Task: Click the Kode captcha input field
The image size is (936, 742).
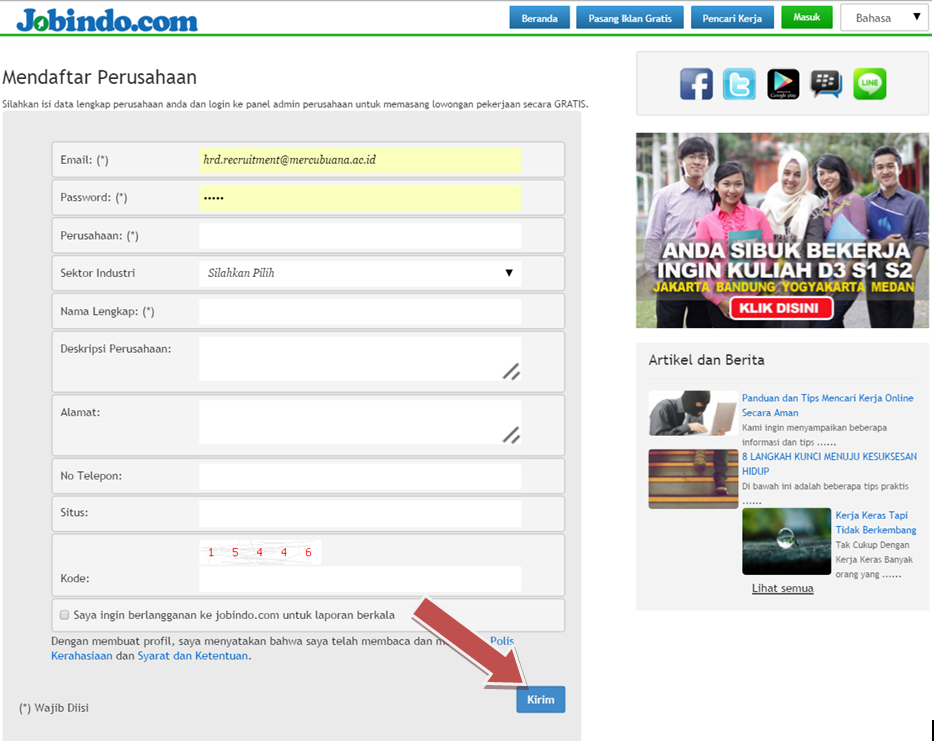Action: pyautogui.click(x=360, y=579)
